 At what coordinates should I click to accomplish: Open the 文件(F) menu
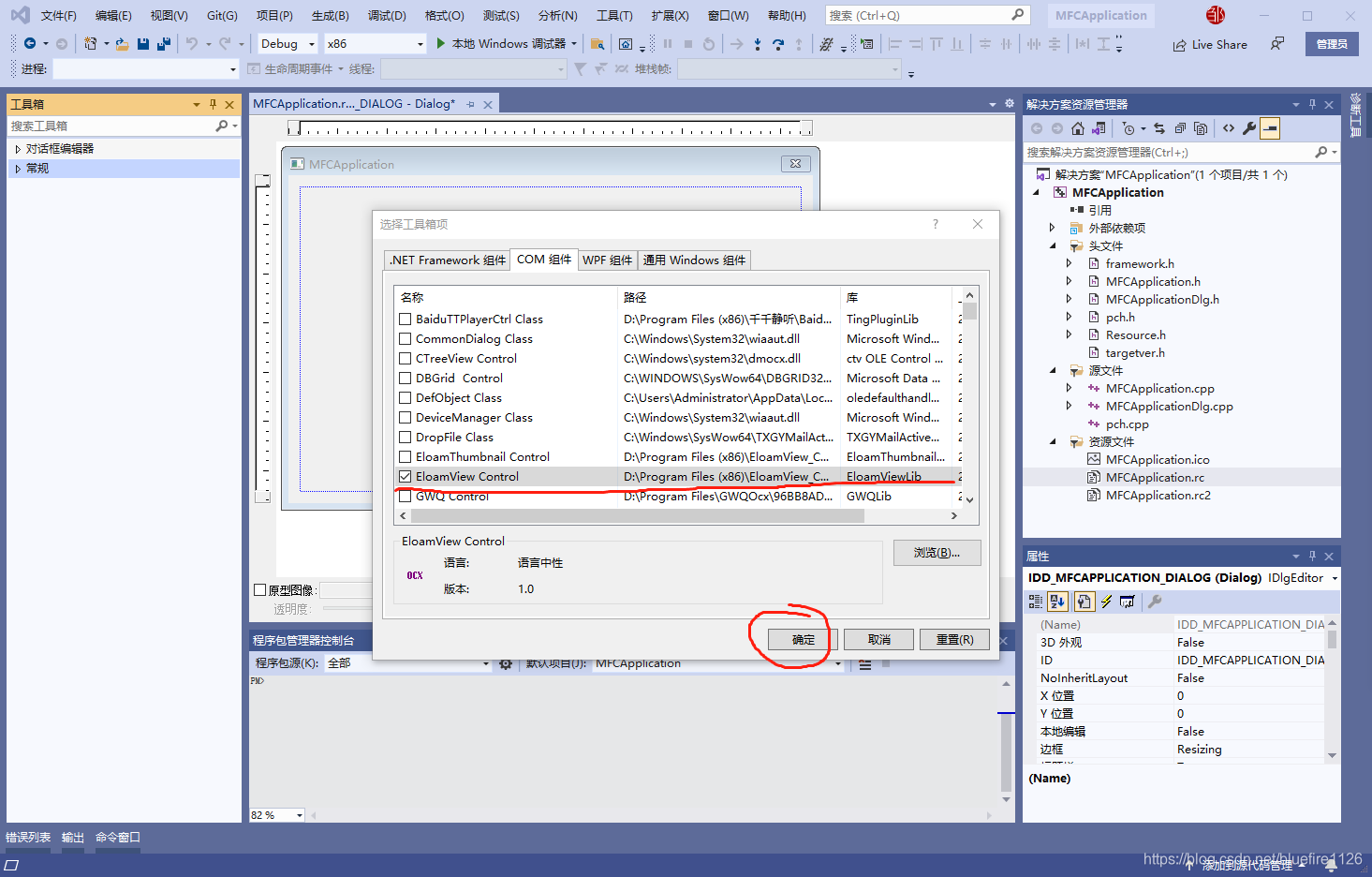coord(58,15)
